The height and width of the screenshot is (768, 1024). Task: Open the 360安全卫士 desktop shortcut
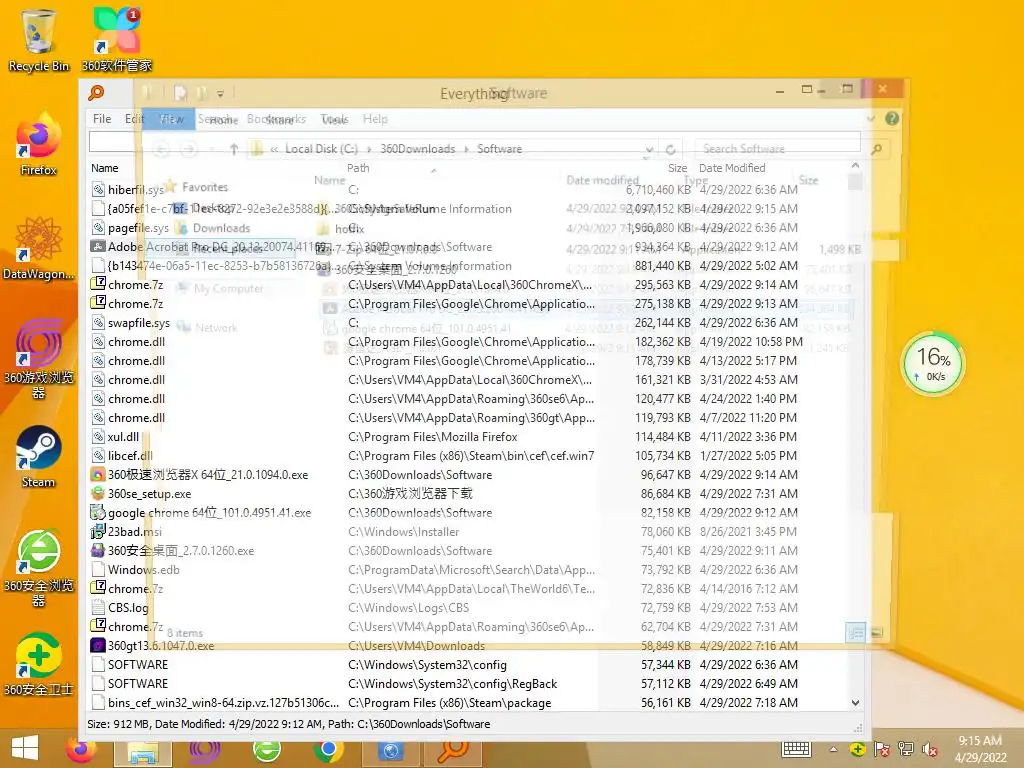point(39,664)
